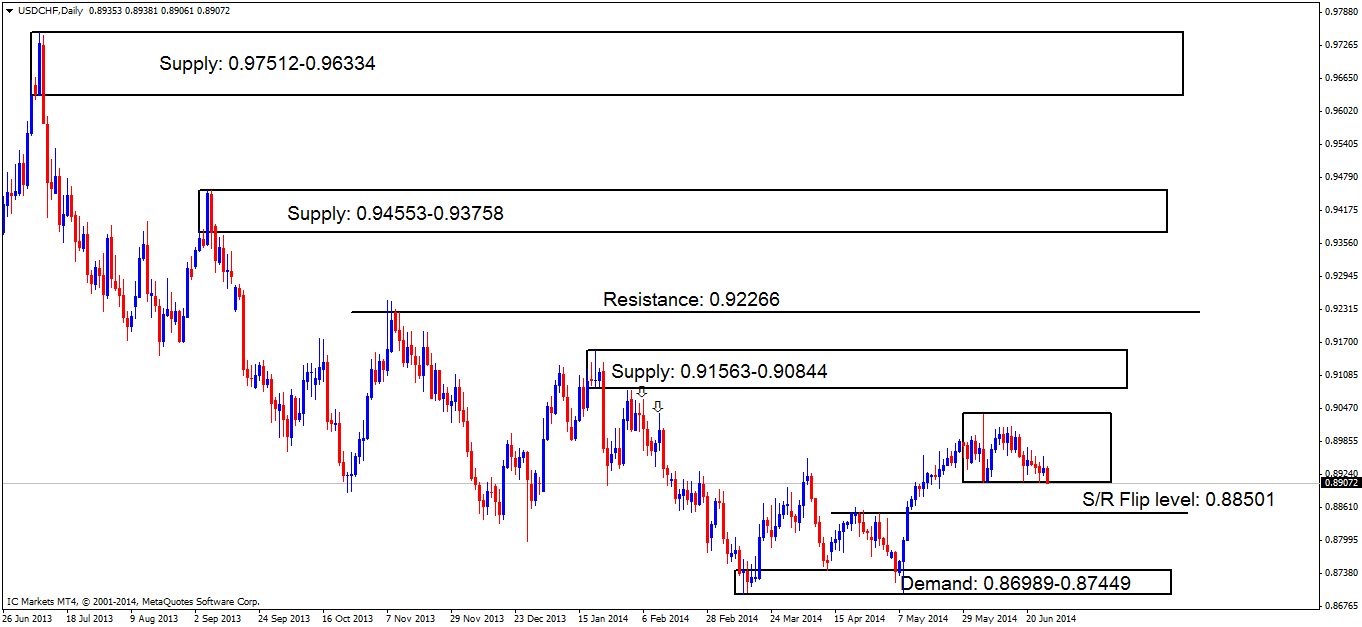Screen dimensions: 1362x627
Task: Click the 0.92945 price on the scale
Action: 1341,276
